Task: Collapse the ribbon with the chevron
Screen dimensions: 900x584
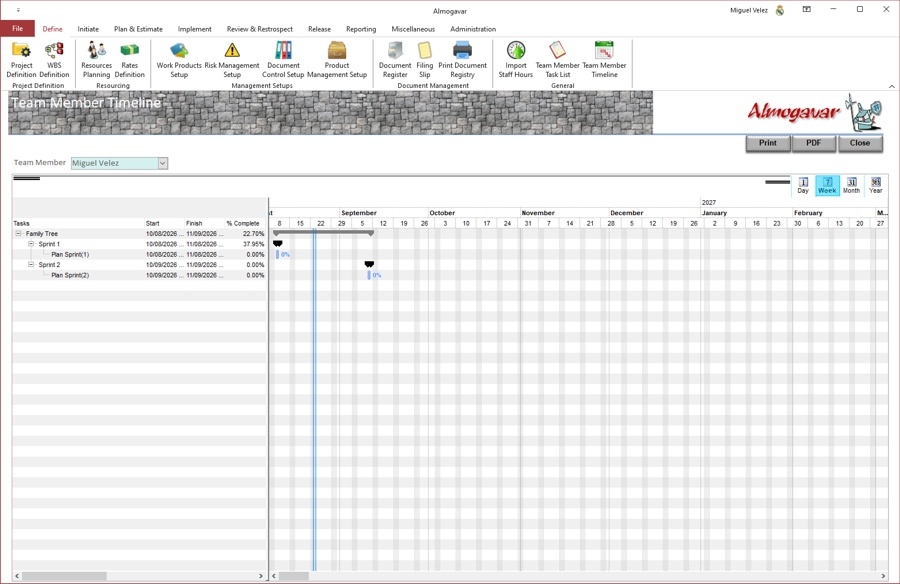Action: point(891,86)
